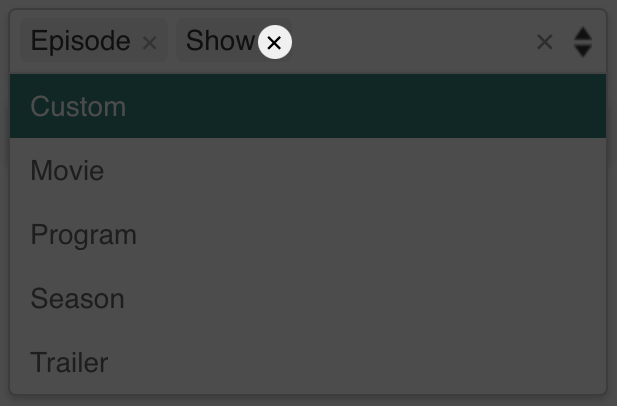Focus the empty input area after the Show tag
The width and height of the screenshot is (617, 406).
(411, 42)
